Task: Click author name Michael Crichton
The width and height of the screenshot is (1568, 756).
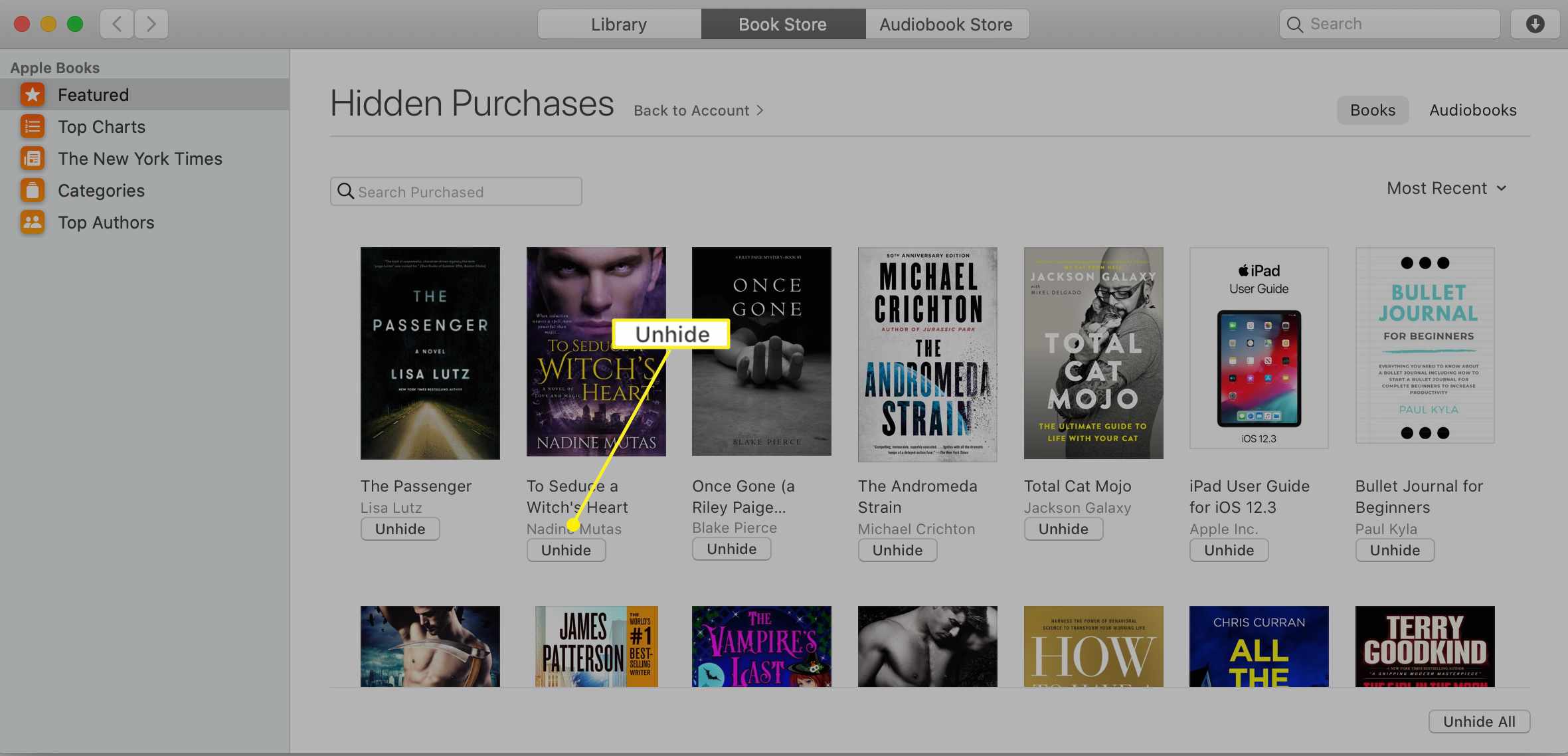Action: coord(916,529)
